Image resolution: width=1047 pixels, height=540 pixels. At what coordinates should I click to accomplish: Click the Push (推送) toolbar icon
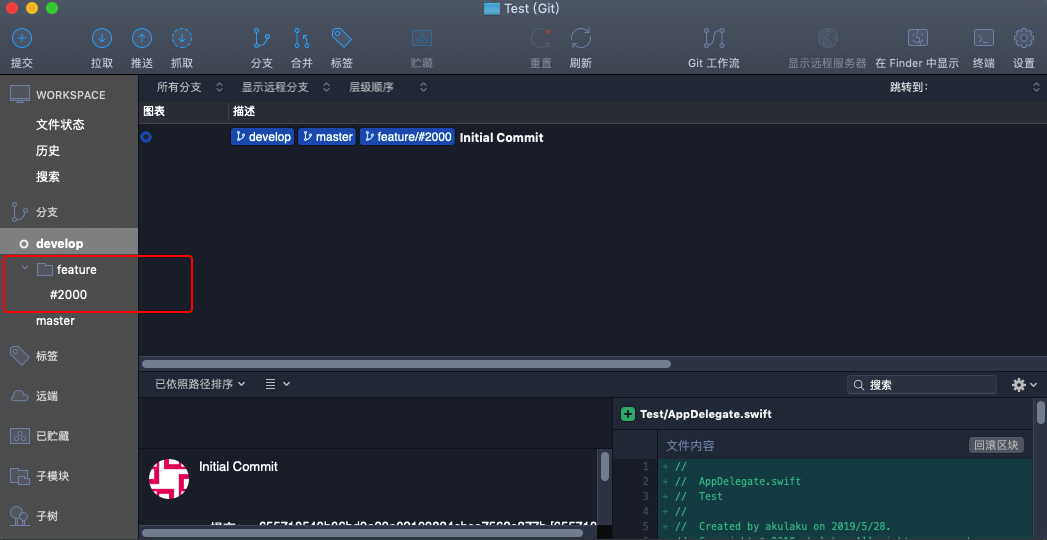pyautogui.click(x=142, y=39)
